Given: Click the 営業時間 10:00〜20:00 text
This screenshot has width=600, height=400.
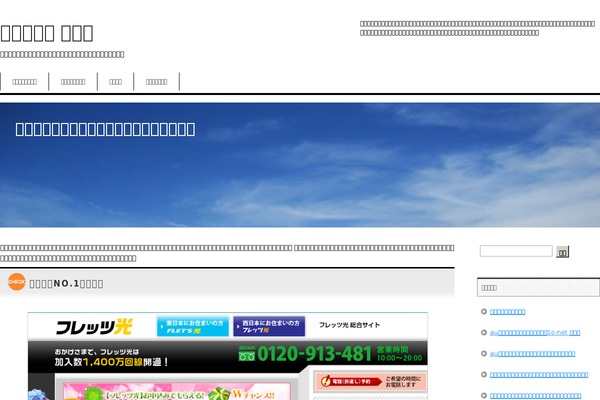Looking at the screenshot, I should (x=399, y=354).
